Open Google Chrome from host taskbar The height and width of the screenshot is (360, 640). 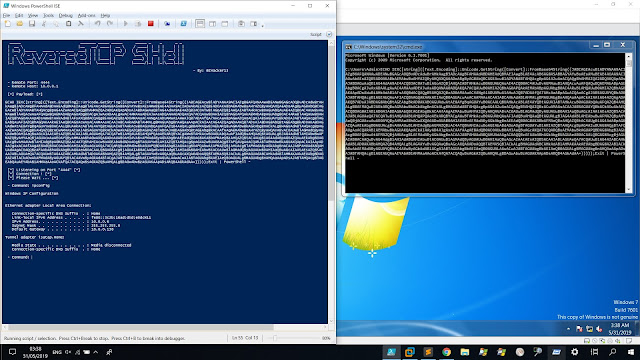[x=447, y=352]
